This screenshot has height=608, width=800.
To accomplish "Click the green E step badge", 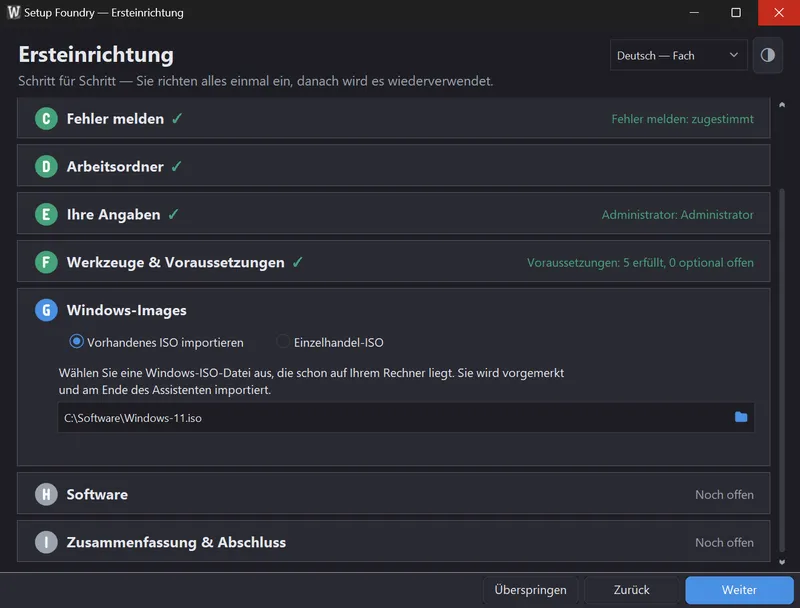I will coord(46,215).
